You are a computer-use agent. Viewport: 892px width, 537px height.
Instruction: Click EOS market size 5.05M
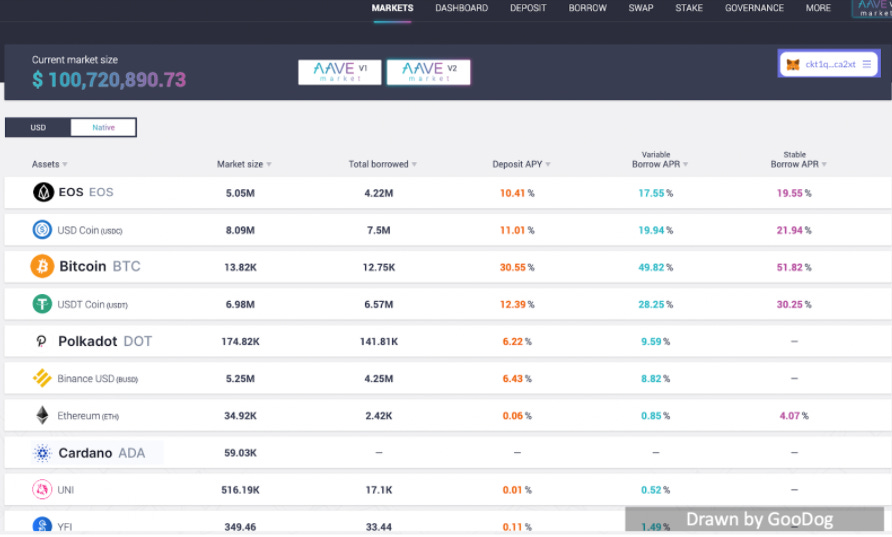point(240,193)
